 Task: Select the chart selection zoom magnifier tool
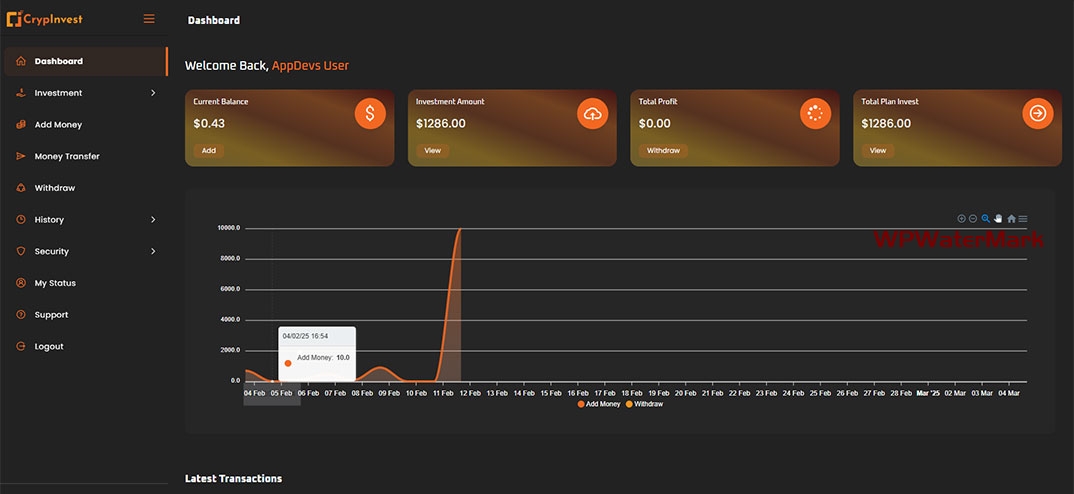click(x=986, y=218)
